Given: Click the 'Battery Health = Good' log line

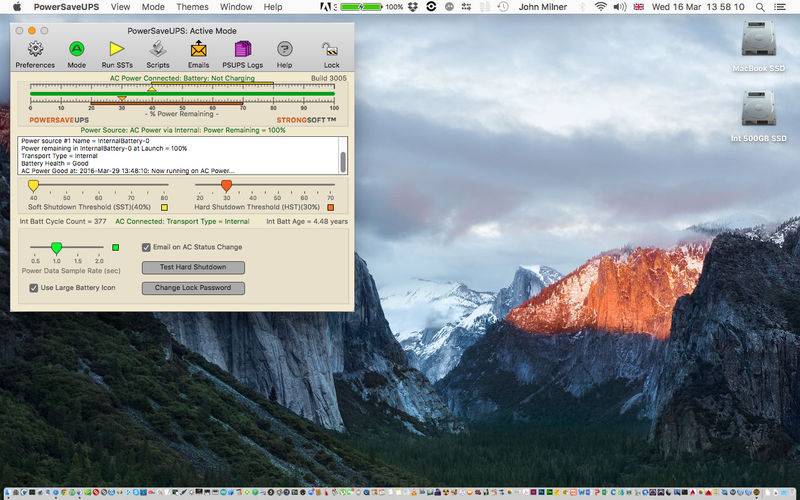Looking at the screenshot, I should click(x=55, y=163).
